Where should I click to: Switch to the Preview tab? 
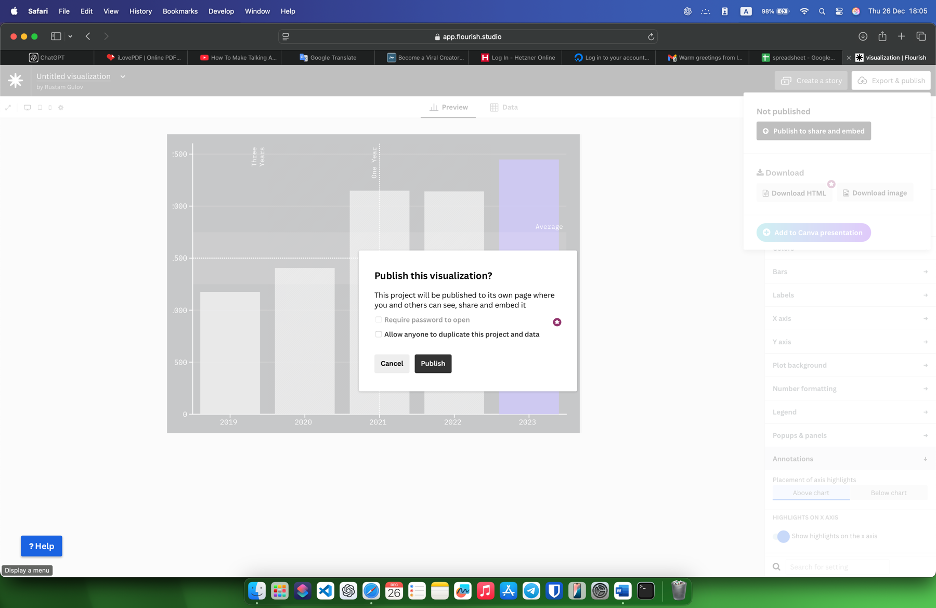click(448, 107)
